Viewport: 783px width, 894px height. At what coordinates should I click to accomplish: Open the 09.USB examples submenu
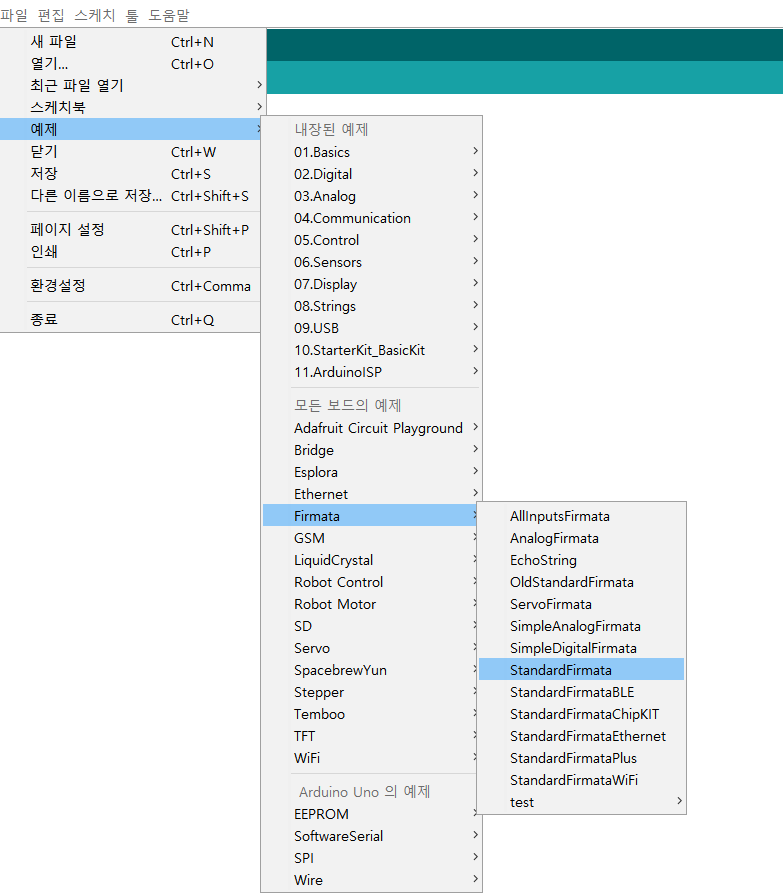point(371,328)
